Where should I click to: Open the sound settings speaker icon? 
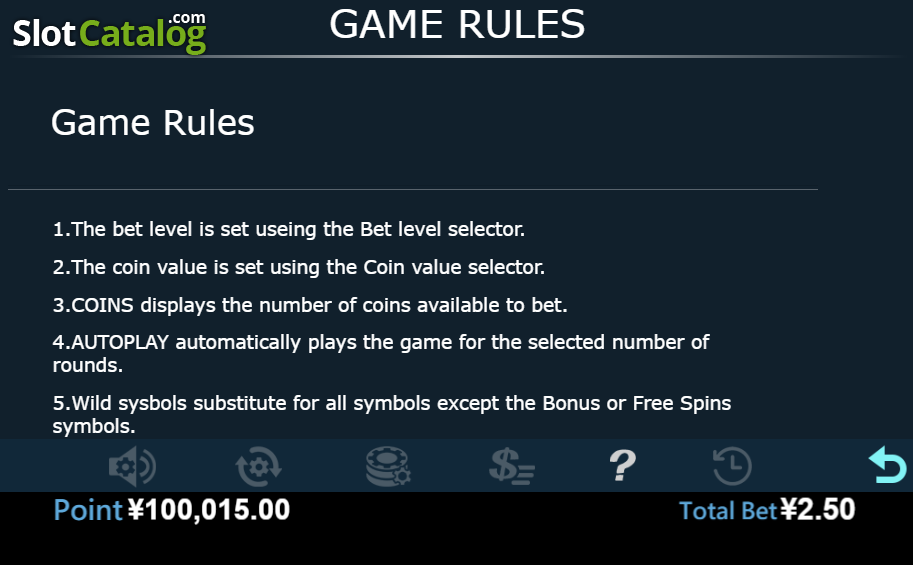click(132, 466)
